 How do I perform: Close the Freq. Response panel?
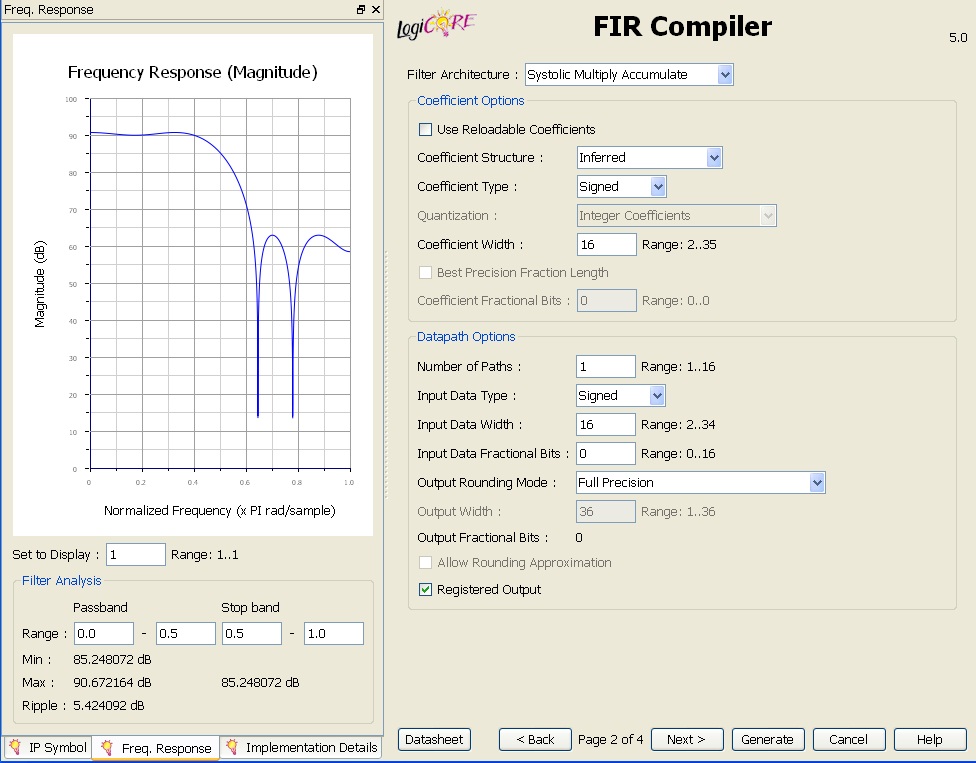click(375, 9)
